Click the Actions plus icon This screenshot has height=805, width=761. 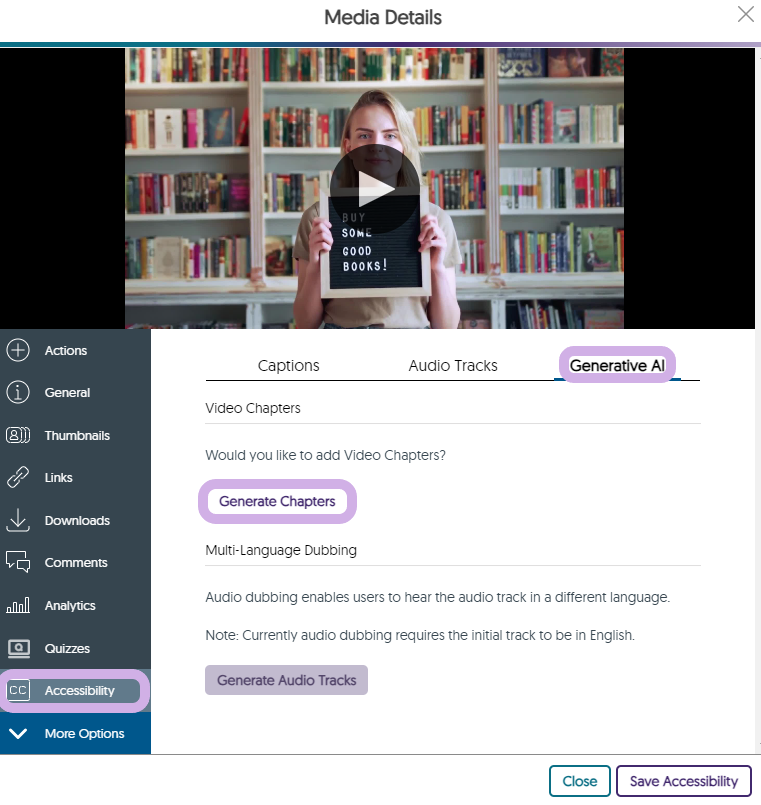point(18,351)
